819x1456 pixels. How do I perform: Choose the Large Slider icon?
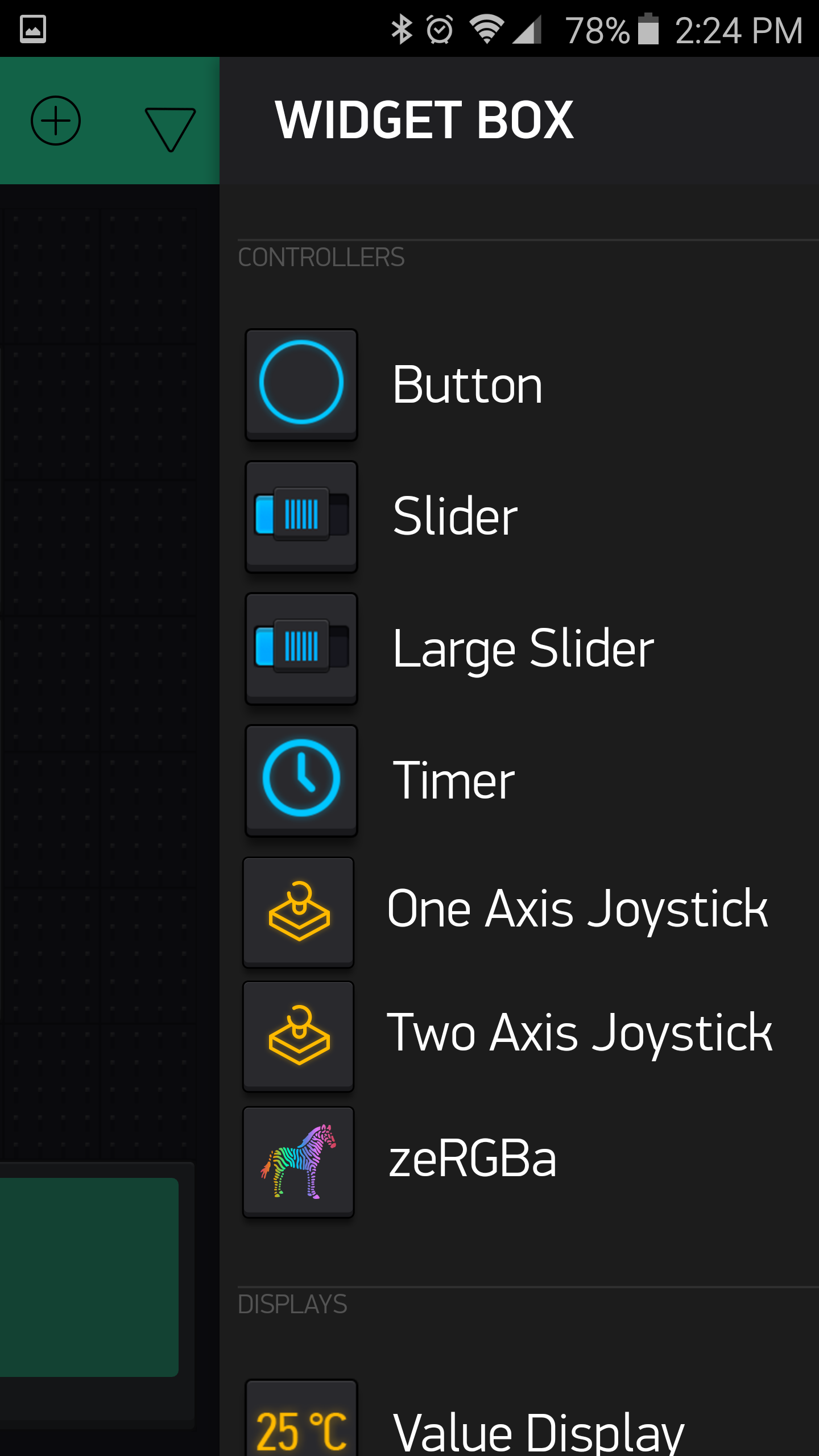pyautogui.click(x=301, y=648)
